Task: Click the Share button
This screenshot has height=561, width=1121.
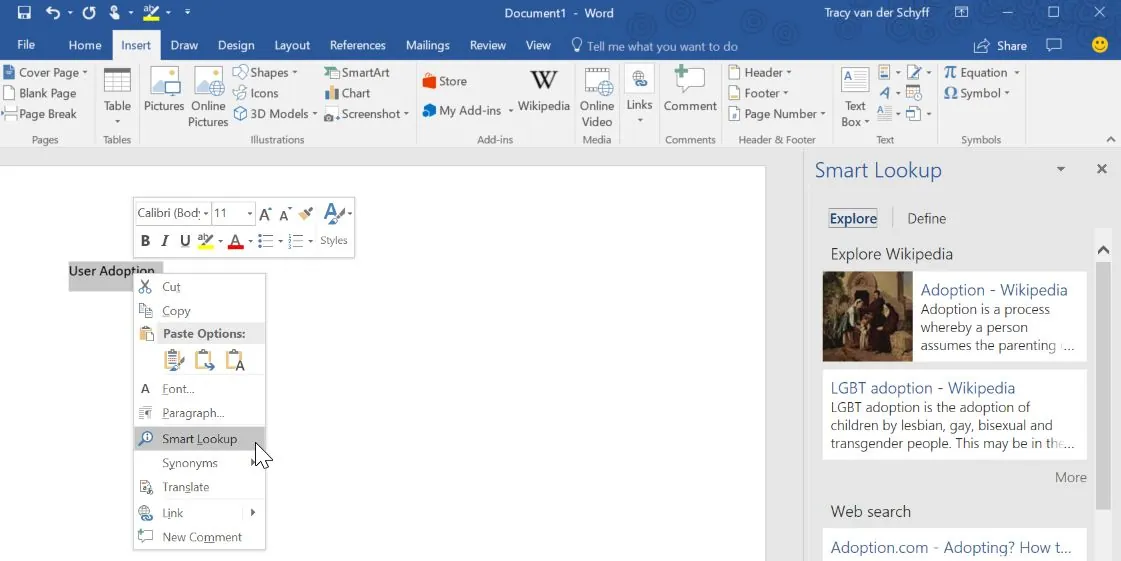Action: 1000,46
